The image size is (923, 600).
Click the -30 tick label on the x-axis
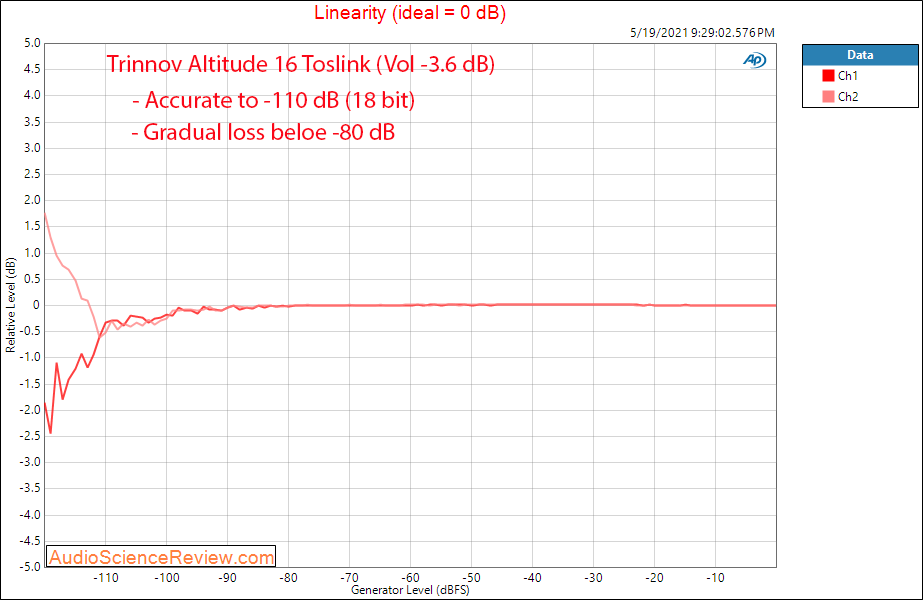[x=593, y=578]
